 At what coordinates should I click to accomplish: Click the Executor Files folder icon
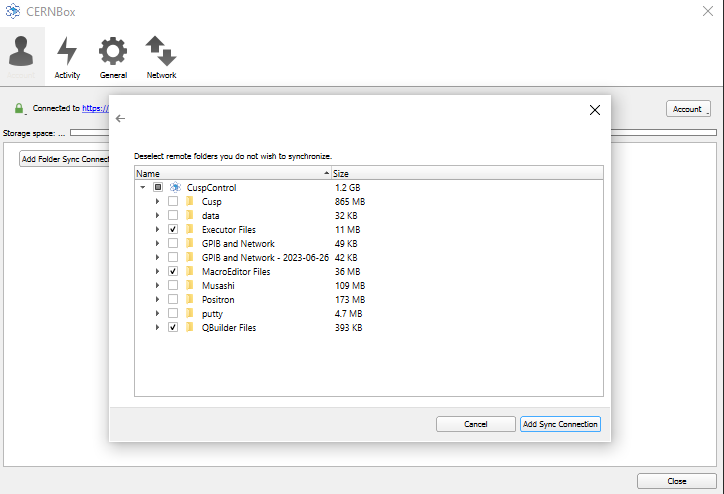189,229
